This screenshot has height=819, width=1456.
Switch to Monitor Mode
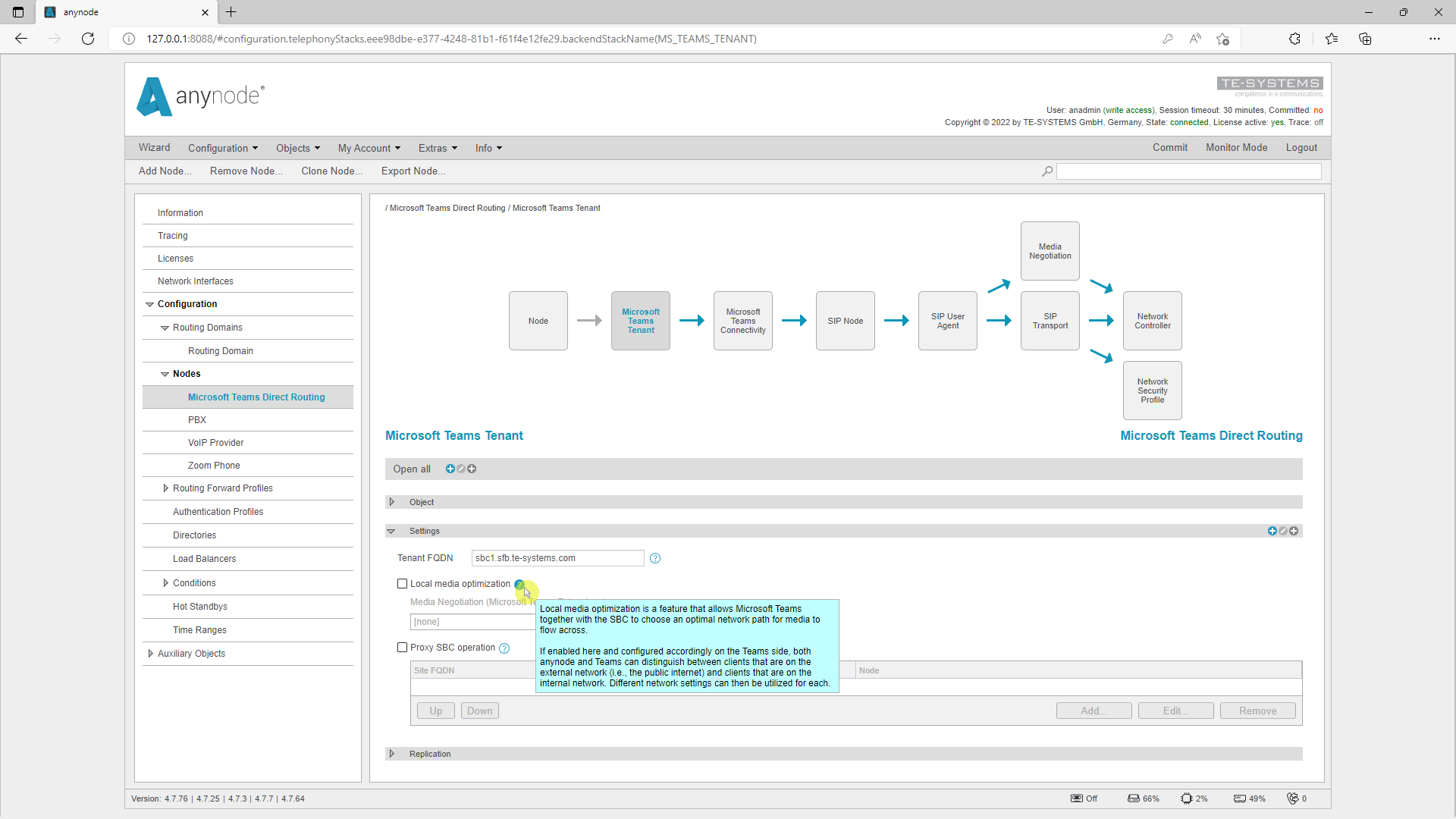click(x=1237, y=148)
